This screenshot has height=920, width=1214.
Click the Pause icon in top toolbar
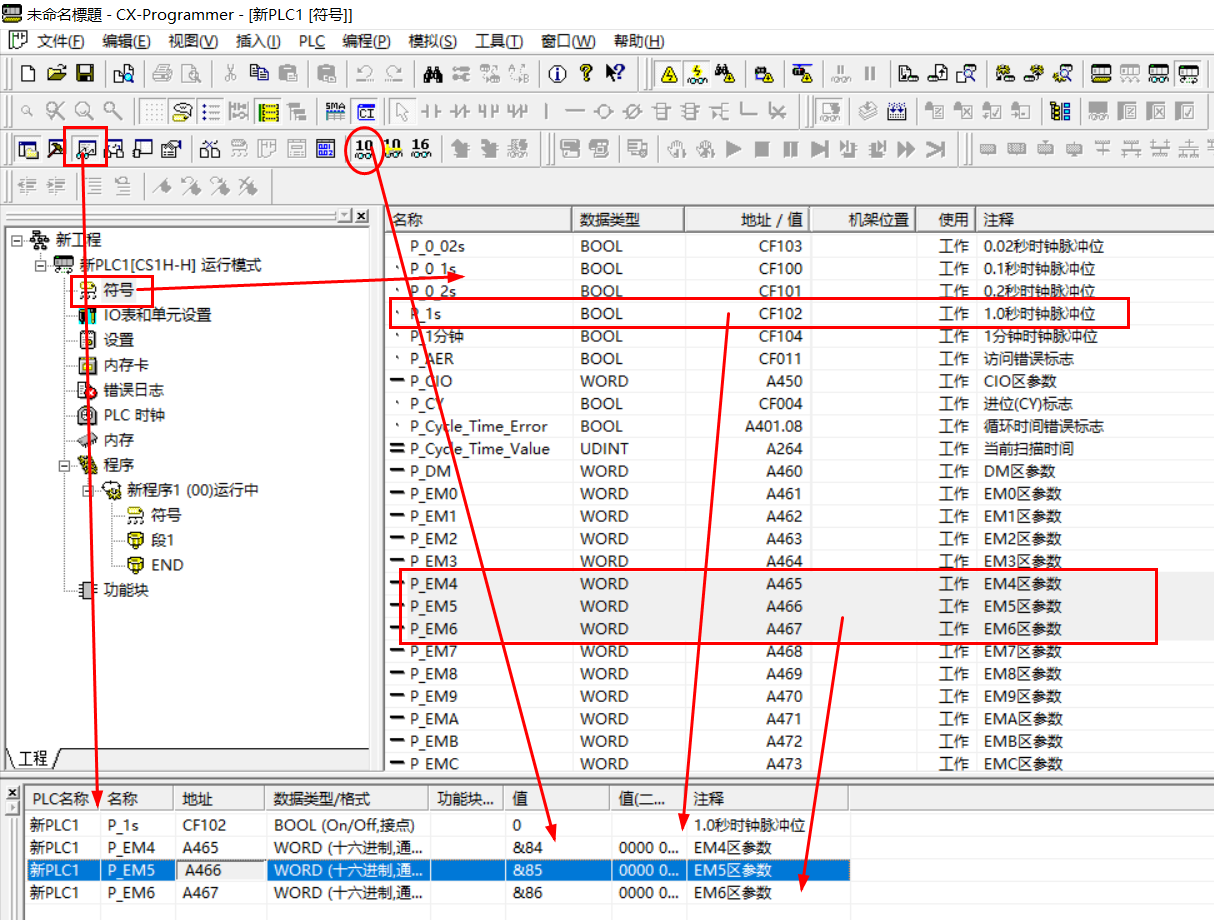[x=869, y=73]
